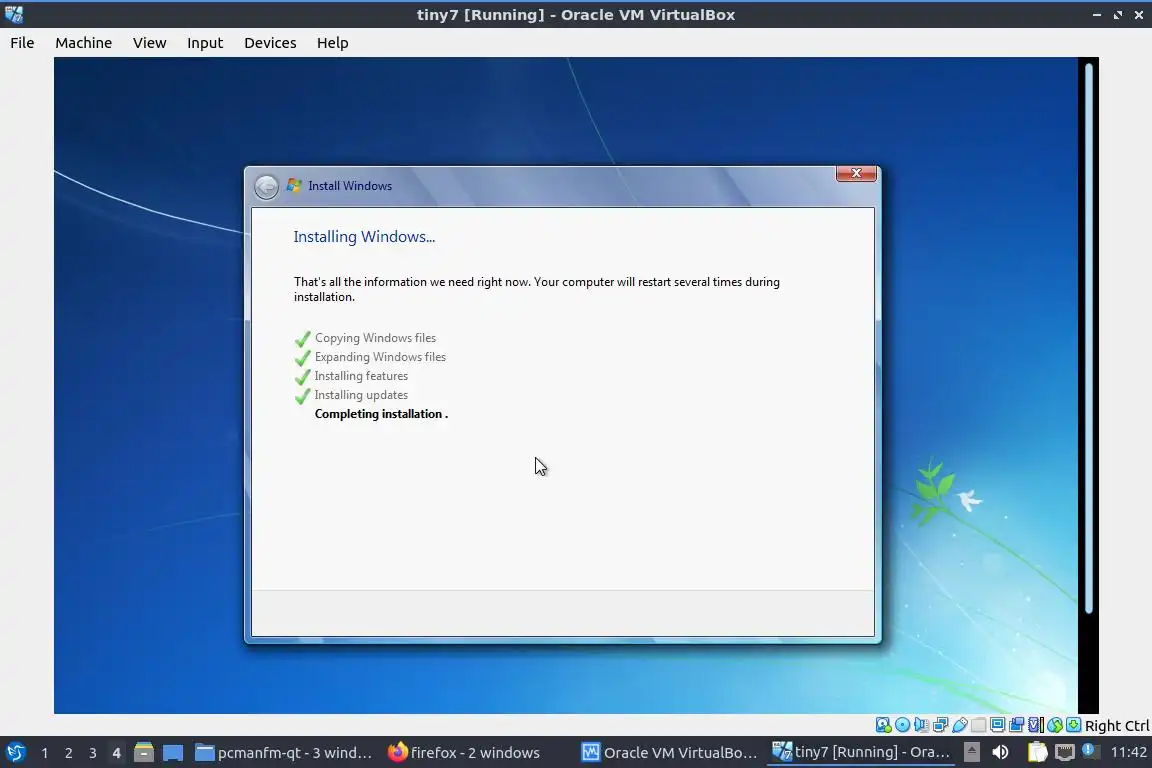The image size is (1152, 768).
Task: Switch to pcmanfm-qt taskbar group
Action: point(284,753)
